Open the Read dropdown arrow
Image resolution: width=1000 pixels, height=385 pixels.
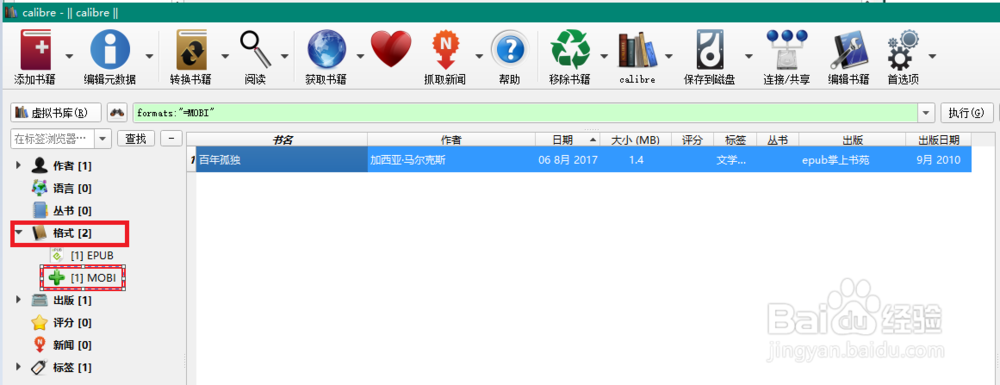pos(284,56)
